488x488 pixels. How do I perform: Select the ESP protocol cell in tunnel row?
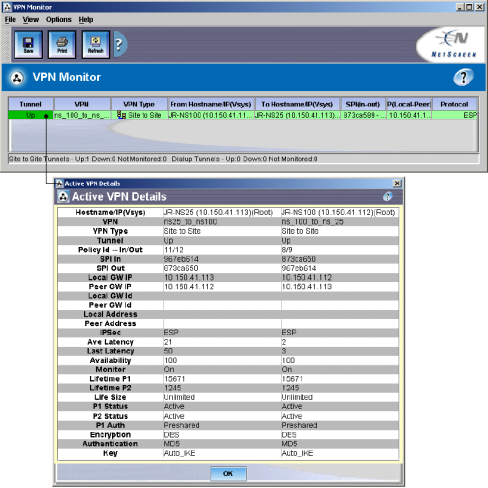[455, 115]
